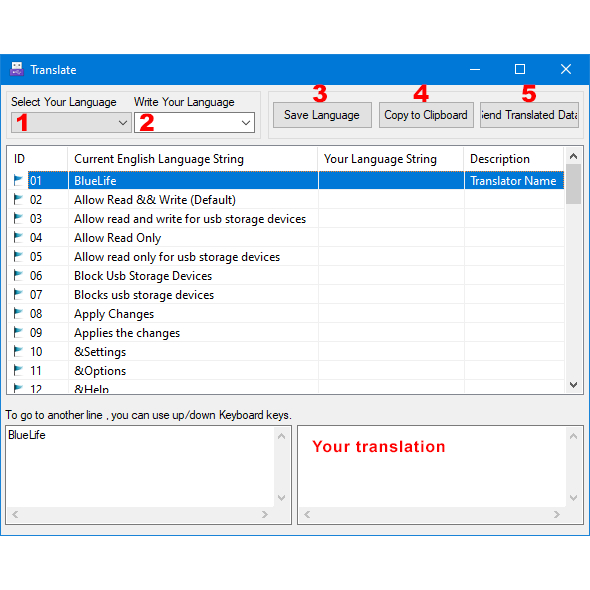
Task: Select the Block Usb Storage Devices row
Action: point(286,275)
